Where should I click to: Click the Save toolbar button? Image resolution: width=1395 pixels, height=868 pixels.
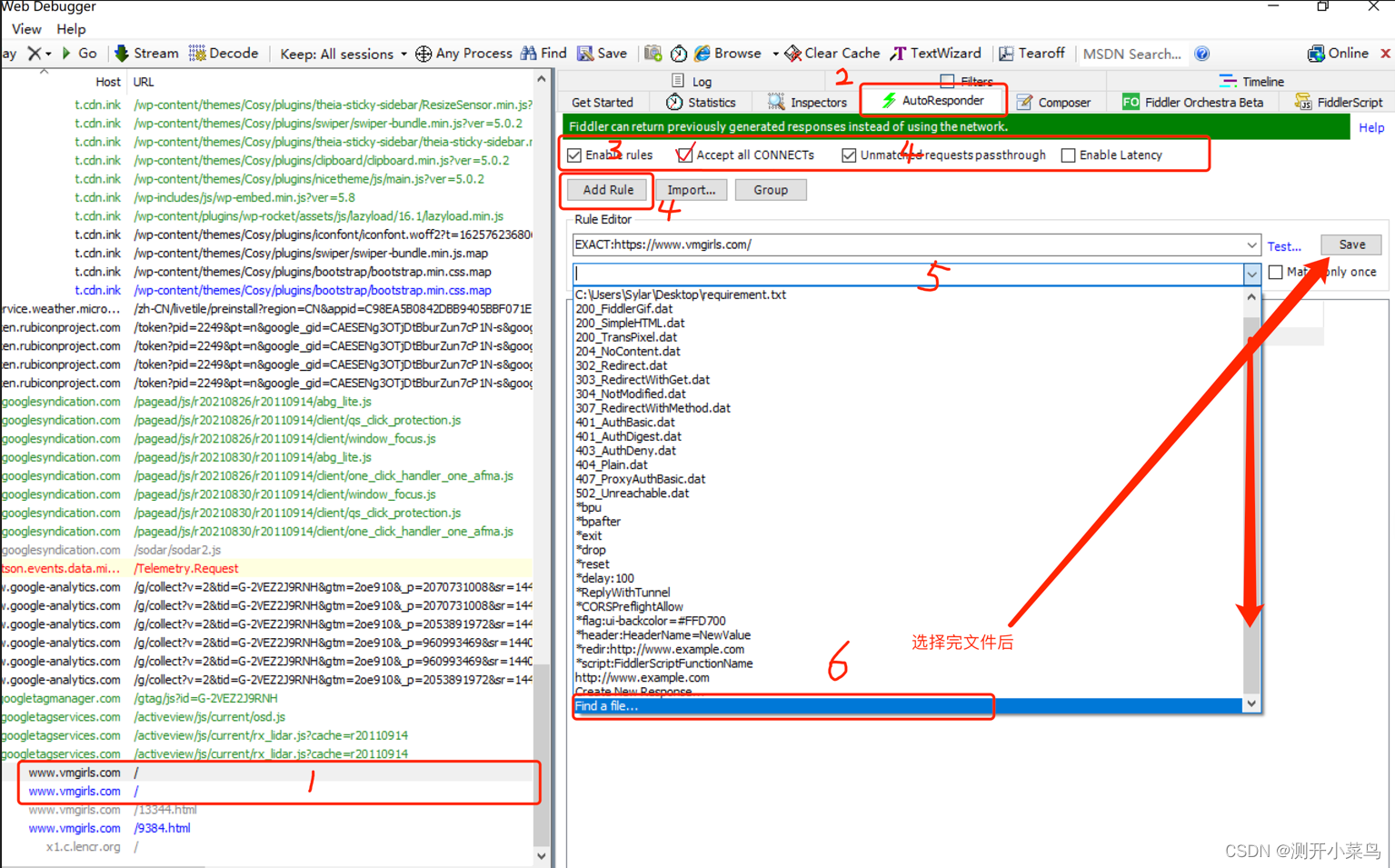603,54
